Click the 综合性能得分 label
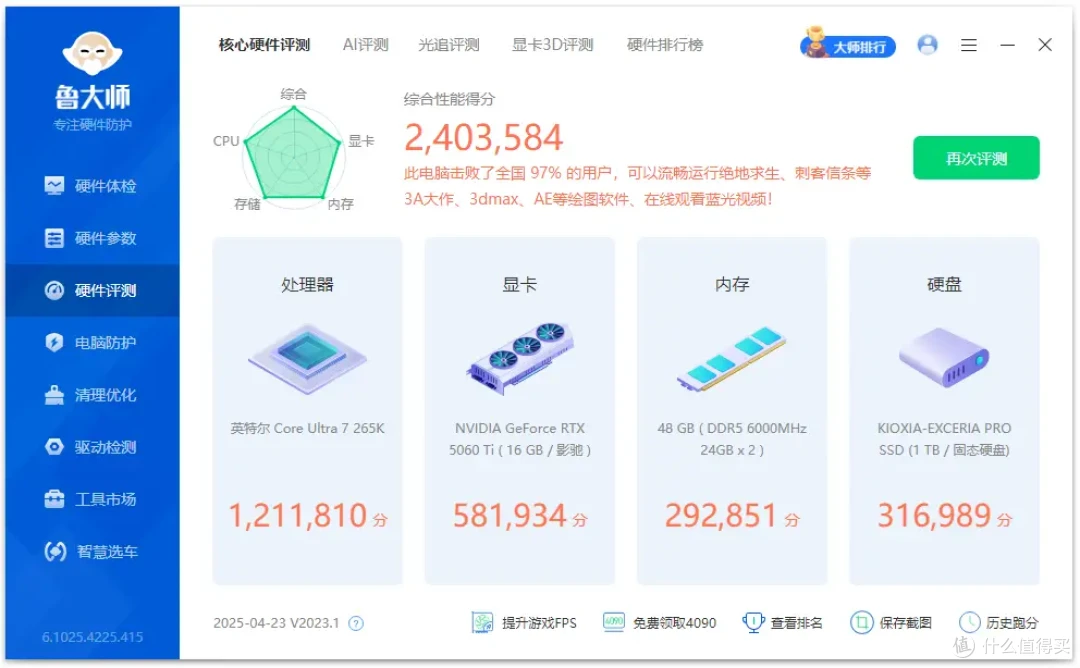The height and width of the screenshot is (668, 1080). pyautogui.click(x=449, y=99)
